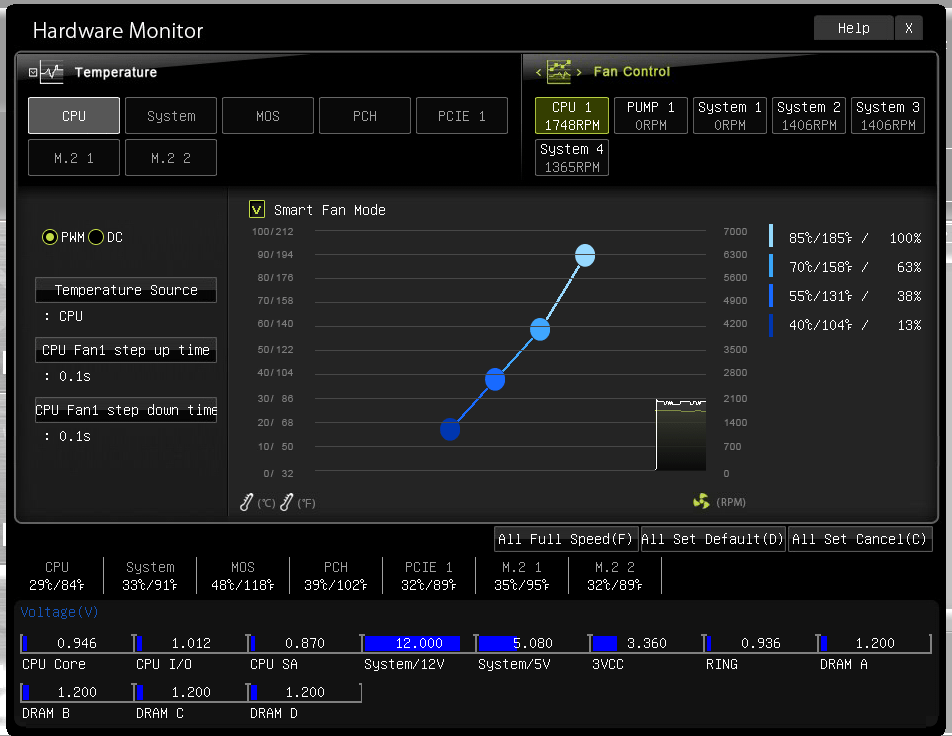952x736 pixels.
Task: Open CPU Fan1 step down time setting
Action: click(x=126, y=410)
